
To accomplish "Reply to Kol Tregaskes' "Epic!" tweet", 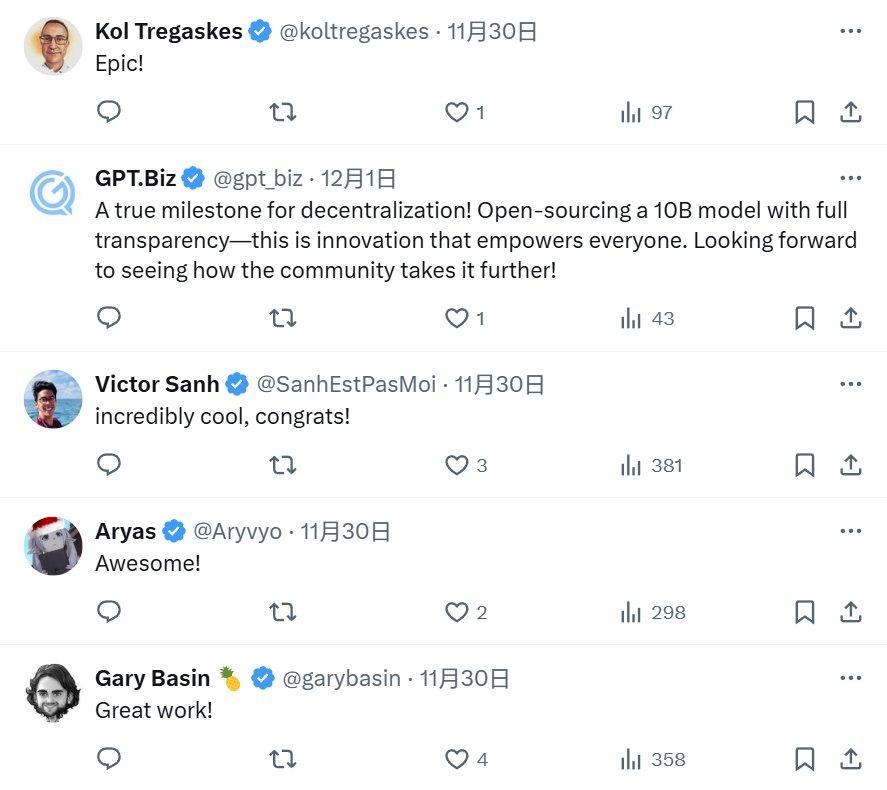I will click(109, 111).
